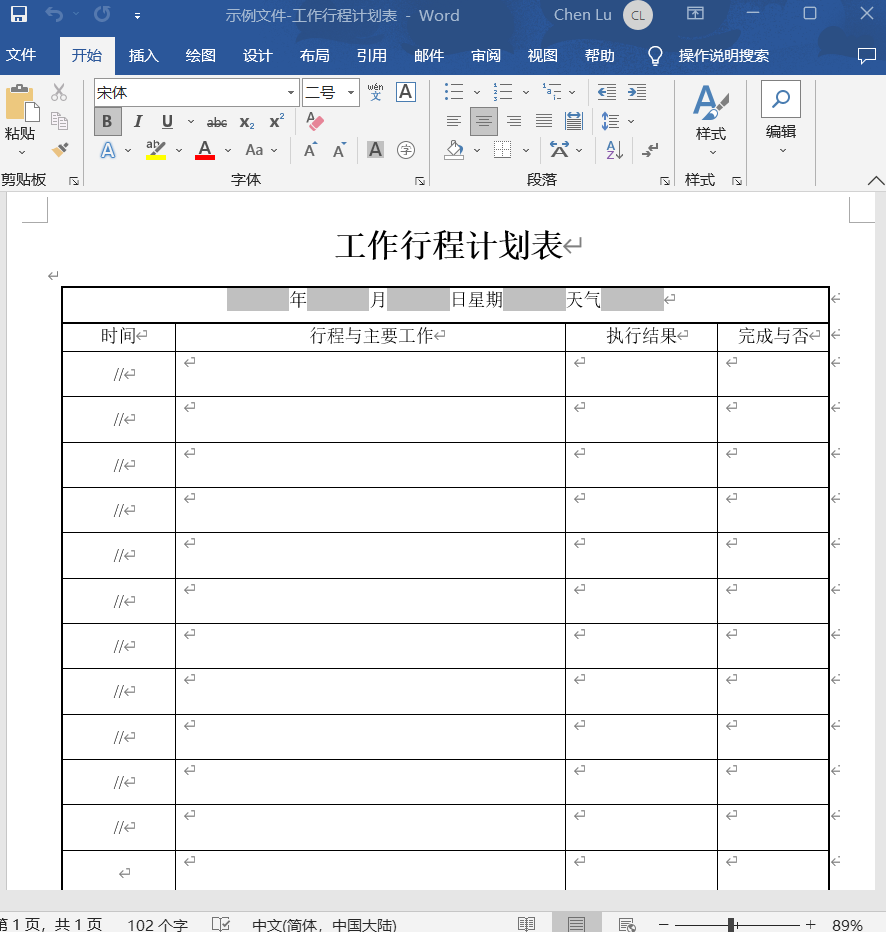The image size is (886, 932).
Task: Open the line spacing dropdown
Action: tap(613, 121)
